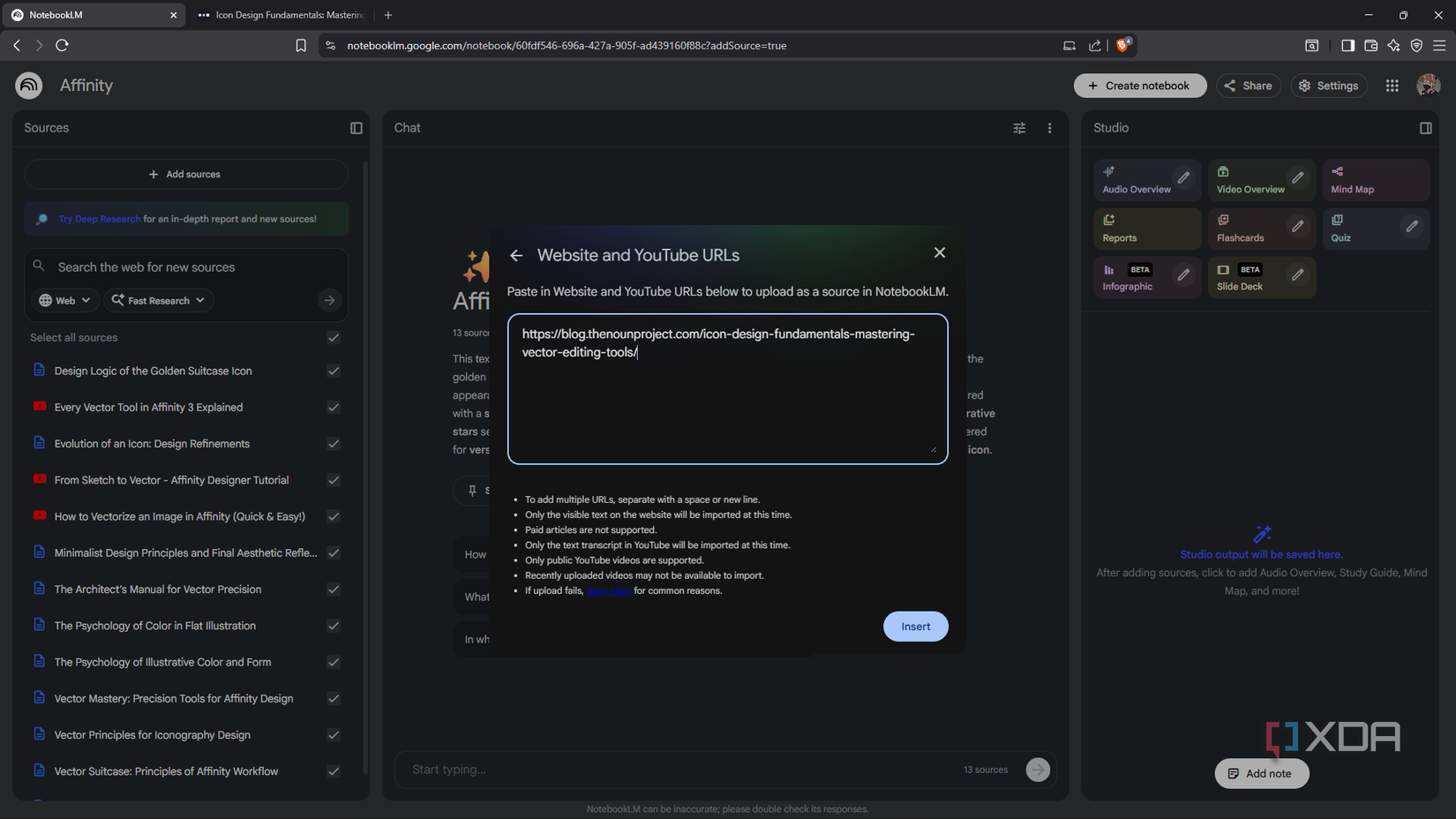The width and height of the screenshot is (1456, 819).
Task: Open the chat three-dot menu
Action: click(1049, 128)
